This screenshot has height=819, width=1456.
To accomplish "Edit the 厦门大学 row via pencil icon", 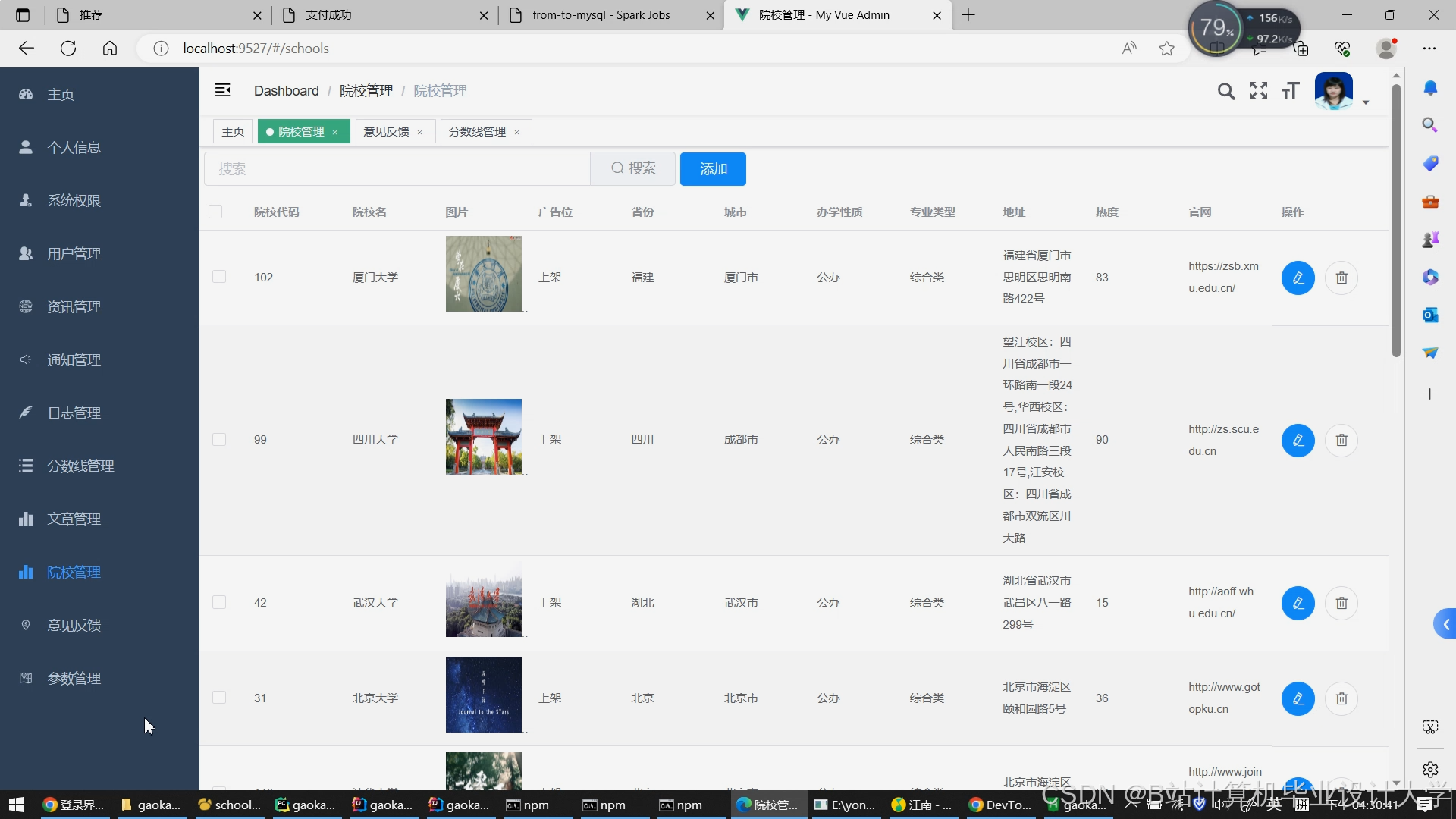I will 1298,278.
